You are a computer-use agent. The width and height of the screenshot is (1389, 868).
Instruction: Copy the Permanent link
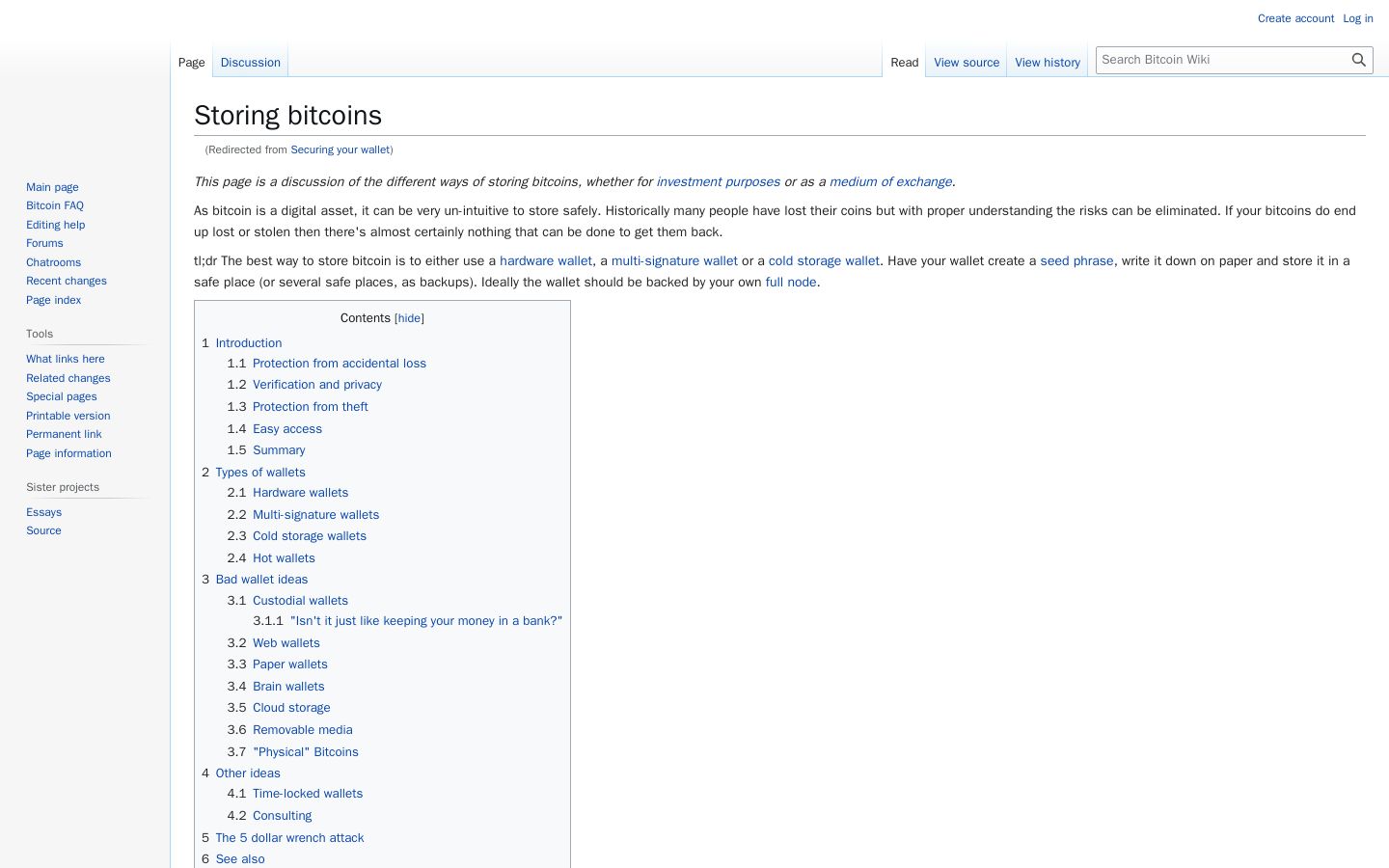point(64,434)
